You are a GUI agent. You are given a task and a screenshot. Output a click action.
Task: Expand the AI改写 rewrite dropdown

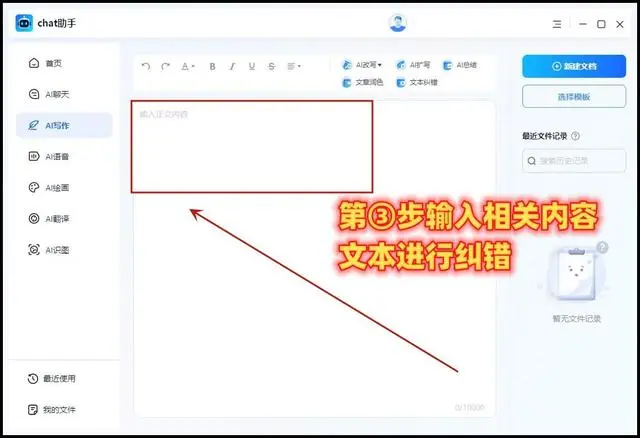pos(362,65)
